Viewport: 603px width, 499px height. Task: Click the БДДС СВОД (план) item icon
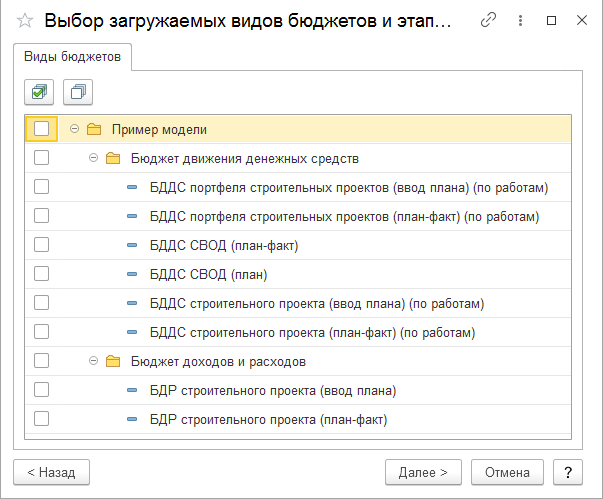(x=133, y=274)
